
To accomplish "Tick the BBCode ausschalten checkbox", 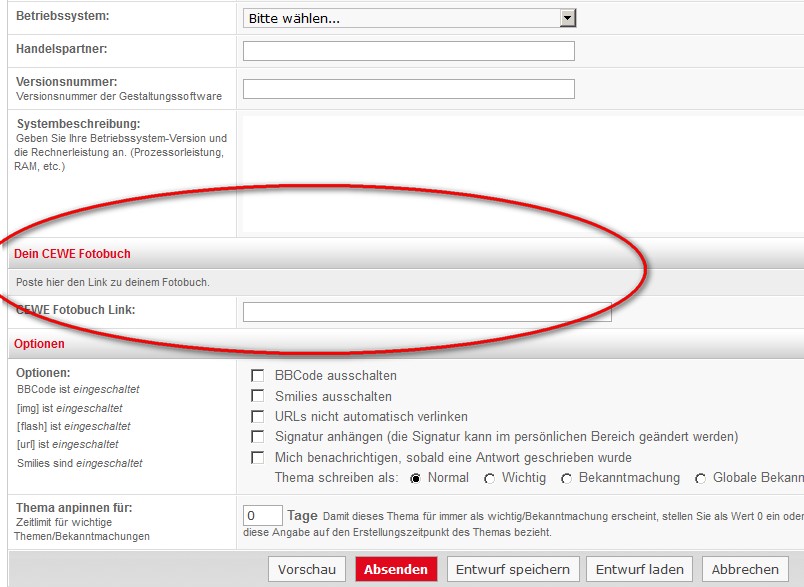I will point(257,376).
